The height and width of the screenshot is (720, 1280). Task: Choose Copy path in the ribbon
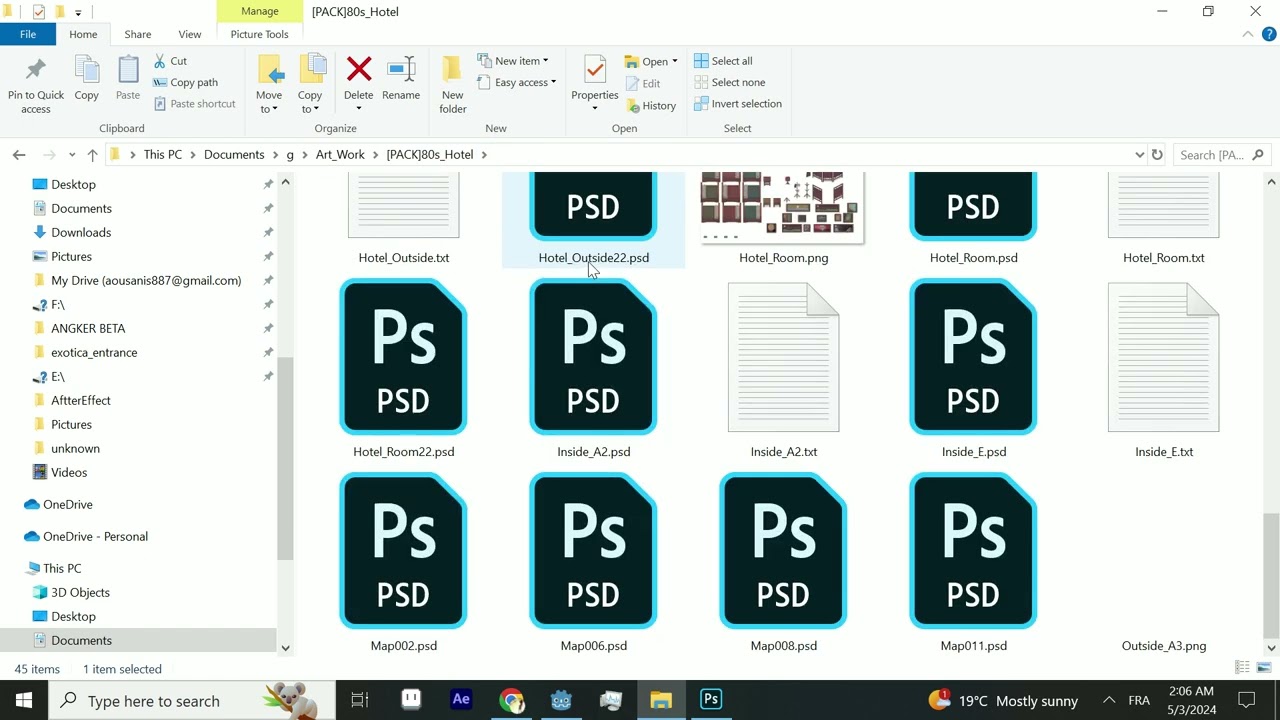(x=186, y=83)
